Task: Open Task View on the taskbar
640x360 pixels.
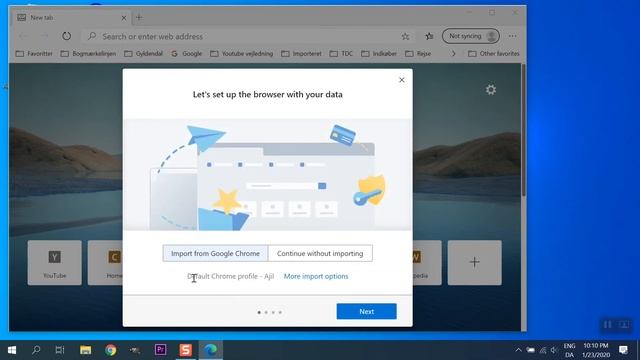Action: tap(60, 350)
